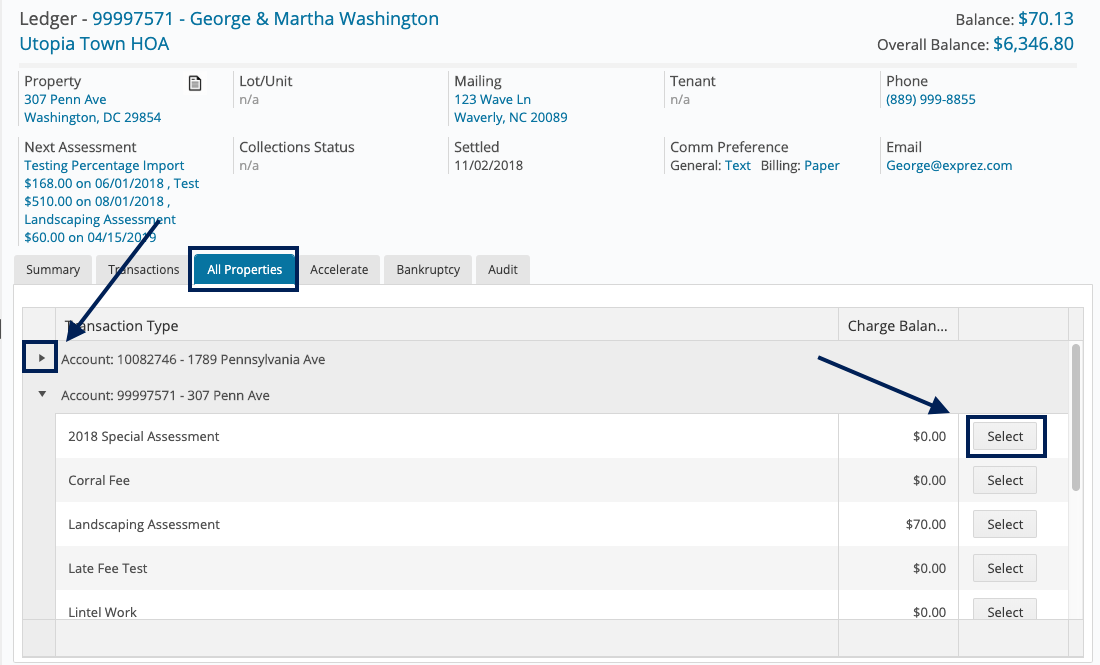The height and width of the screenshot is (665, 1100).
Task: Open Landscaping Assessment next assessment link
Action: pyautogui.click(x=100, y=220)
